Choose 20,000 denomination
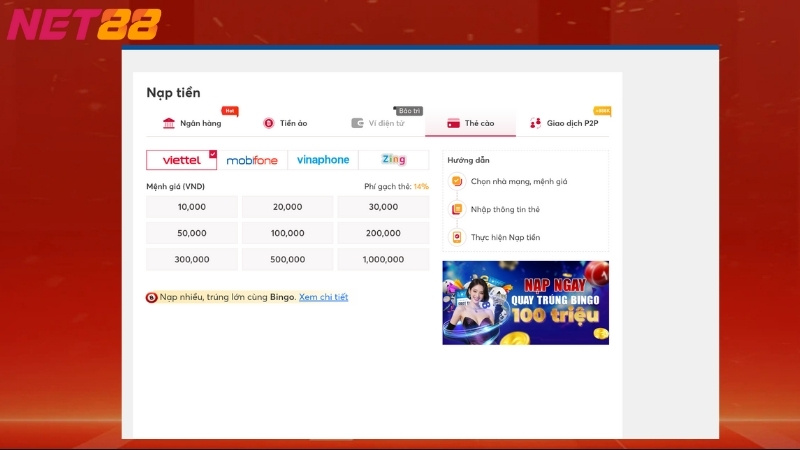 point(288,207)
